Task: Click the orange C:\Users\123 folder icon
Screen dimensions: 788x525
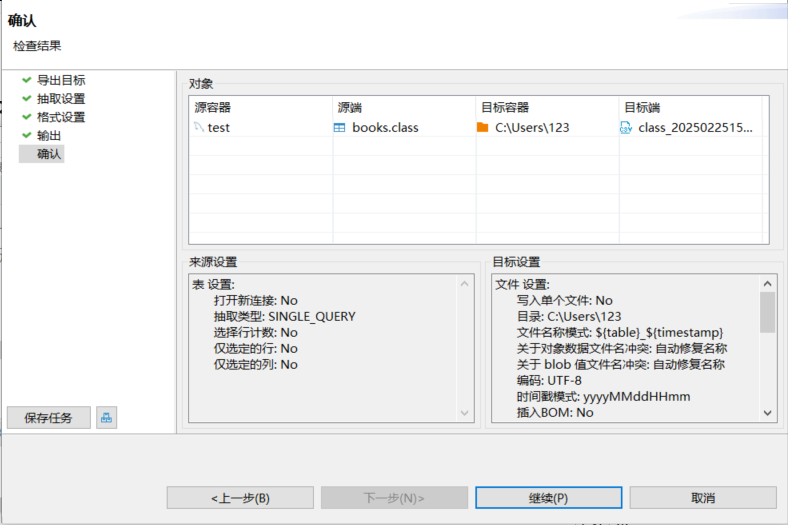Action: point(483,128)
